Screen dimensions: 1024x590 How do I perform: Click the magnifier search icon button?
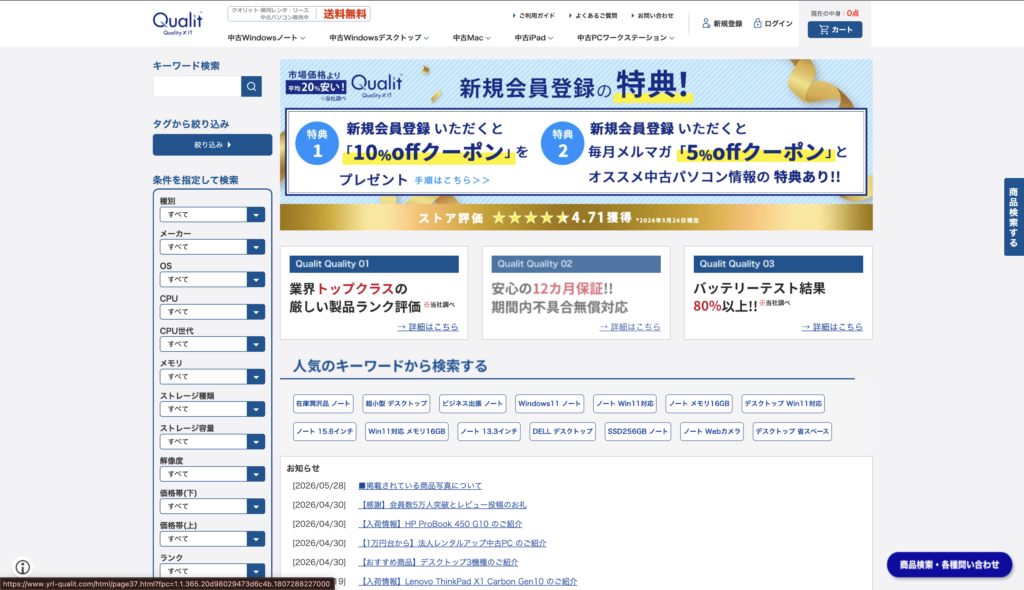[251, 86]
